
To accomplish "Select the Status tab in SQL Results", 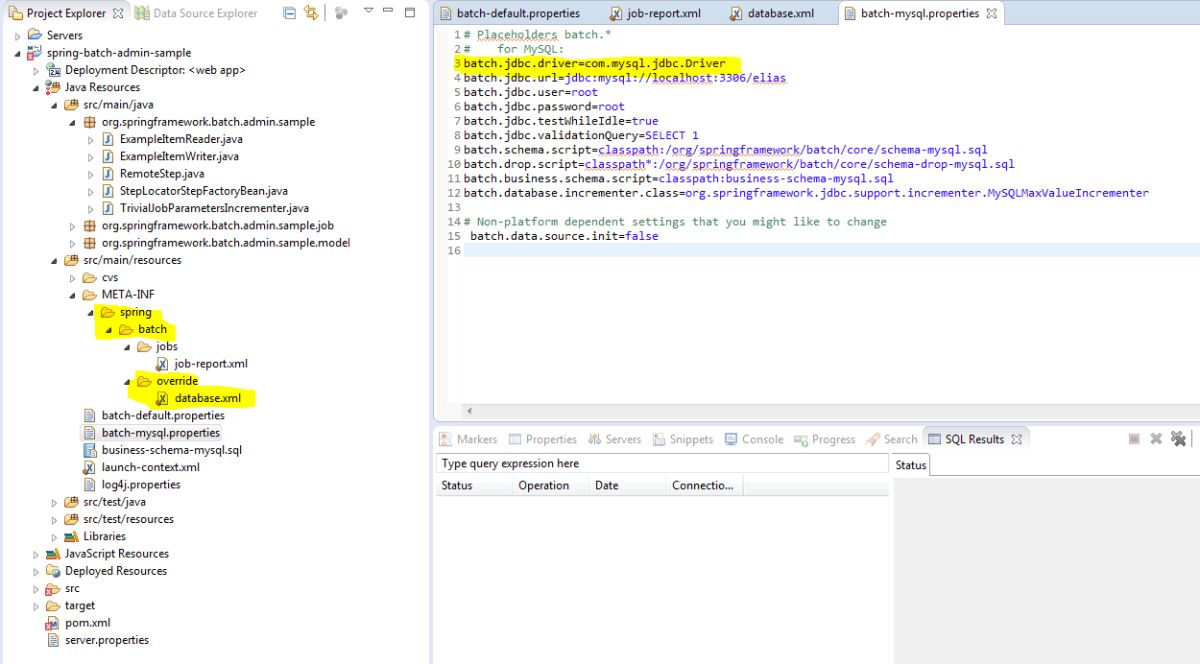I will click(x=911, y=465).
